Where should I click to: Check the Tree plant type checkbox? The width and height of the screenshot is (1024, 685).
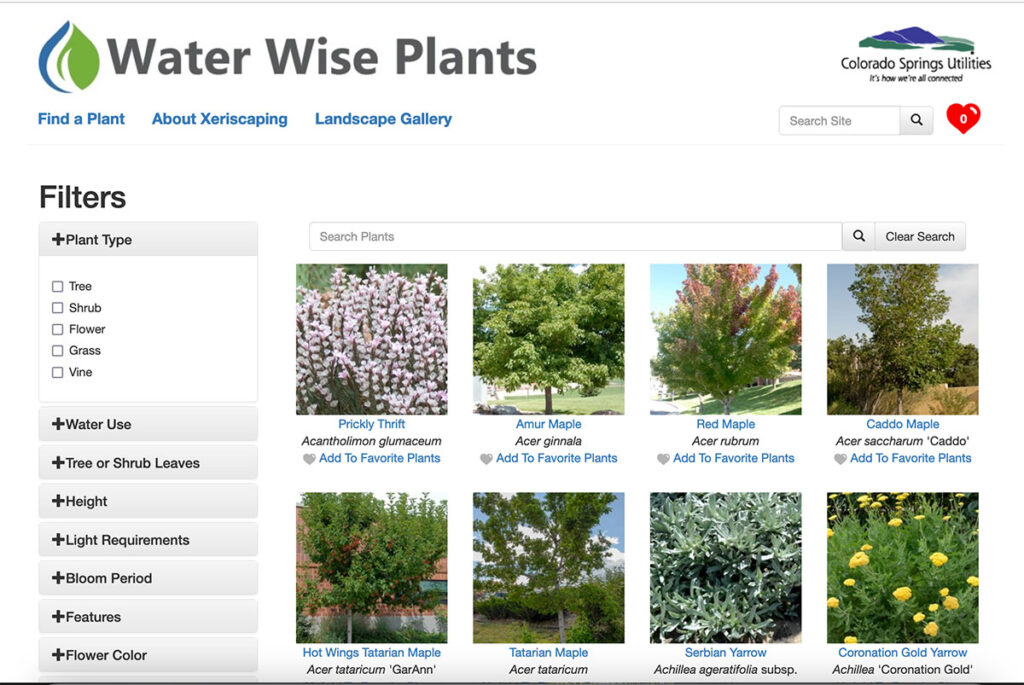point(58,287)
